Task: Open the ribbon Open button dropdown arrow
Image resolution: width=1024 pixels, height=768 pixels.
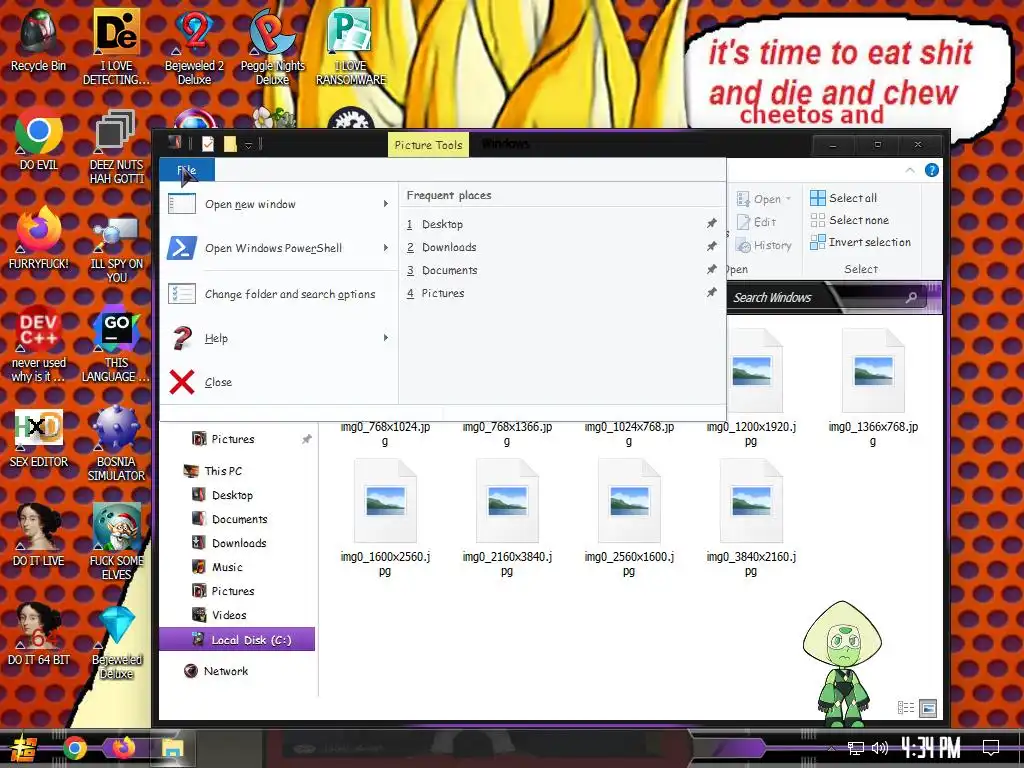Action: [x=788, y=199]
